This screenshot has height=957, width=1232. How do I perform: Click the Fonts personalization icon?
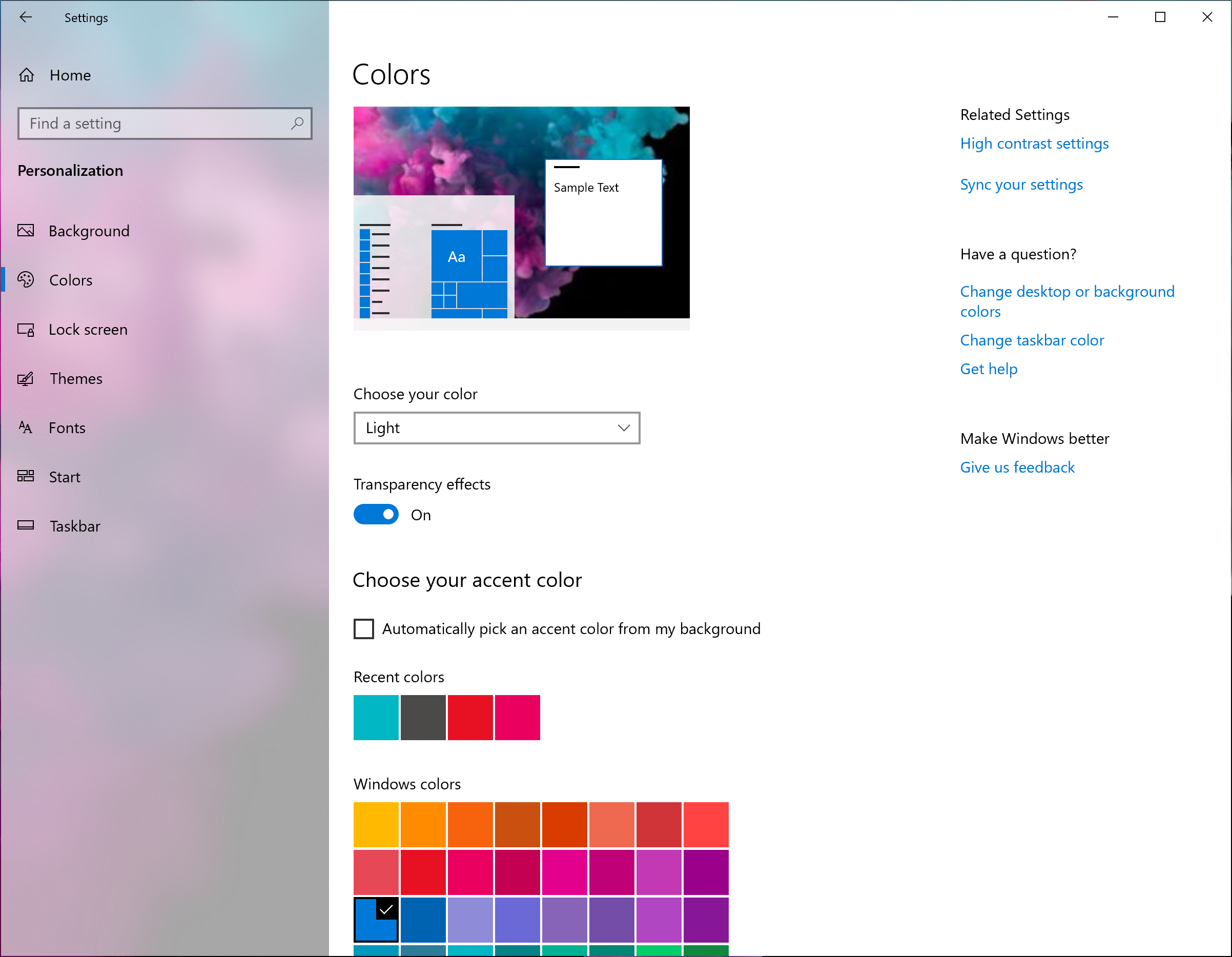pyautogui.click(x=27, y=427)
